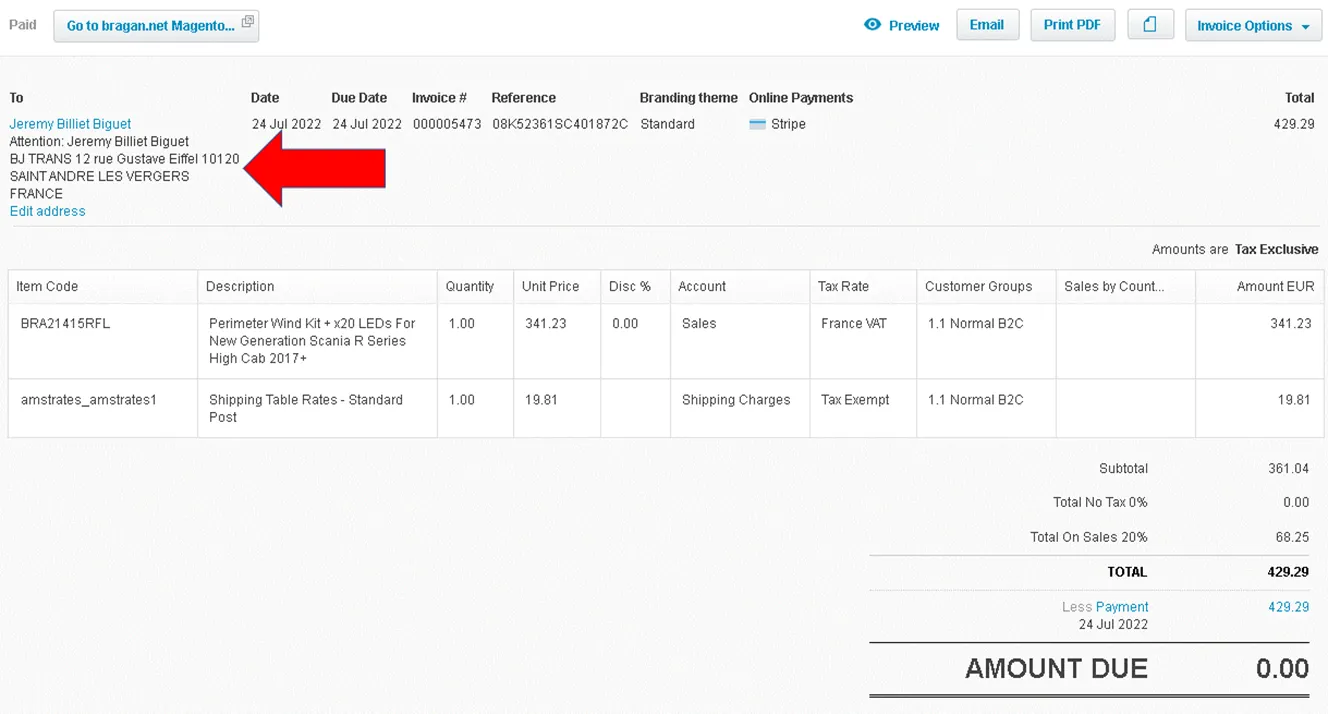
Task: Click the Unit Price column header
Action: (557, 286)
